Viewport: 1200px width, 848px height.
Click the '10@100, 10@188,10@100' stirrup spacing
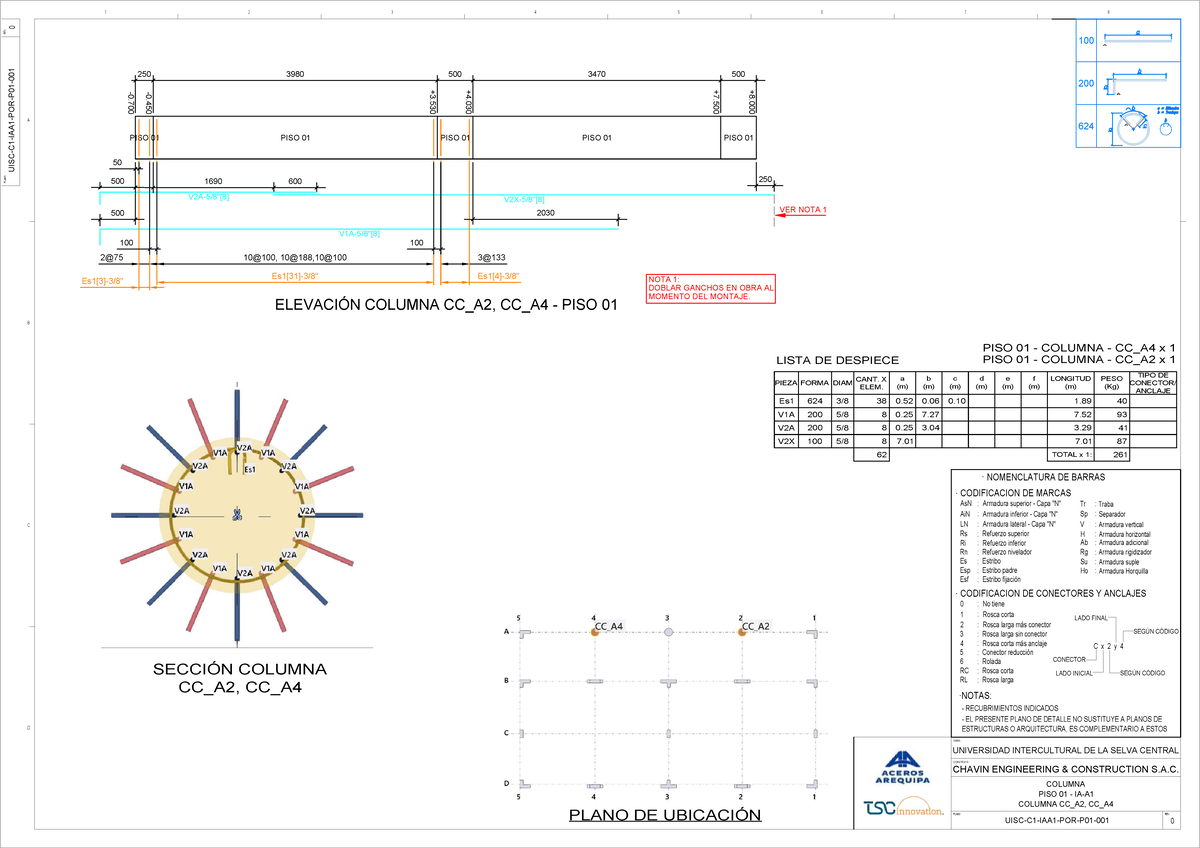pos(295,258)
